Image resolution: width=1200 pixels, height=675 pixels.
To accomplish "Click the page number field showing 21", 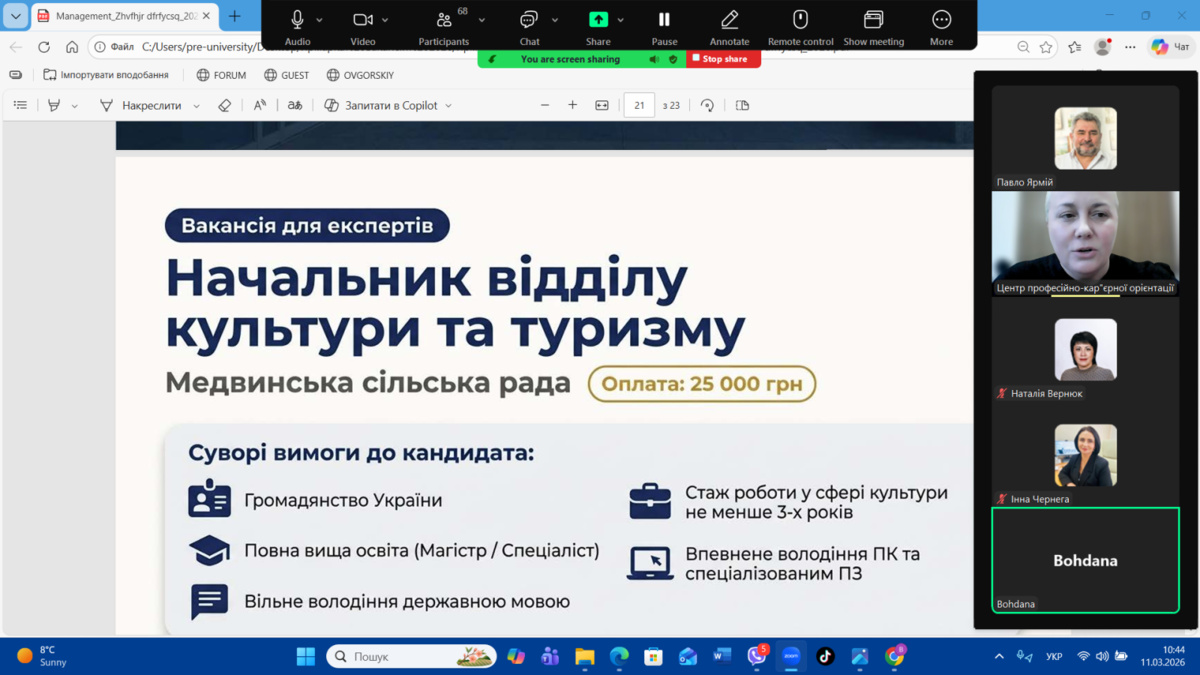I will 638,105.
